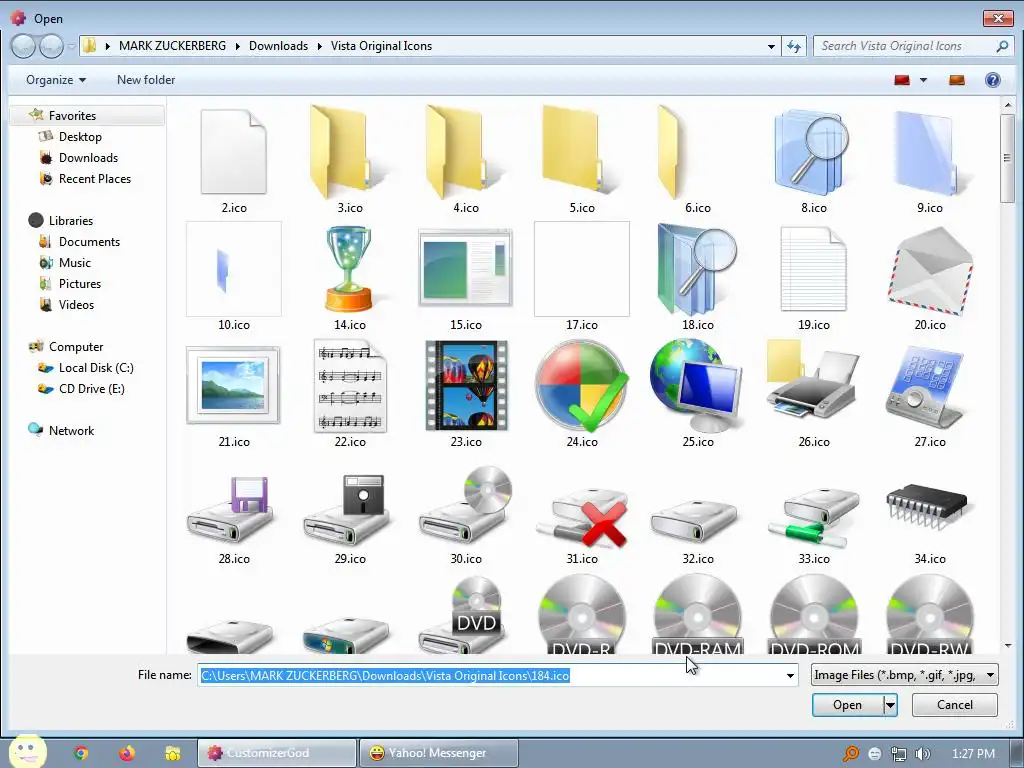This screenshot has height=768, width=1024.
Task: Select the 18.ico magnifier folder file
Action: 697,277
